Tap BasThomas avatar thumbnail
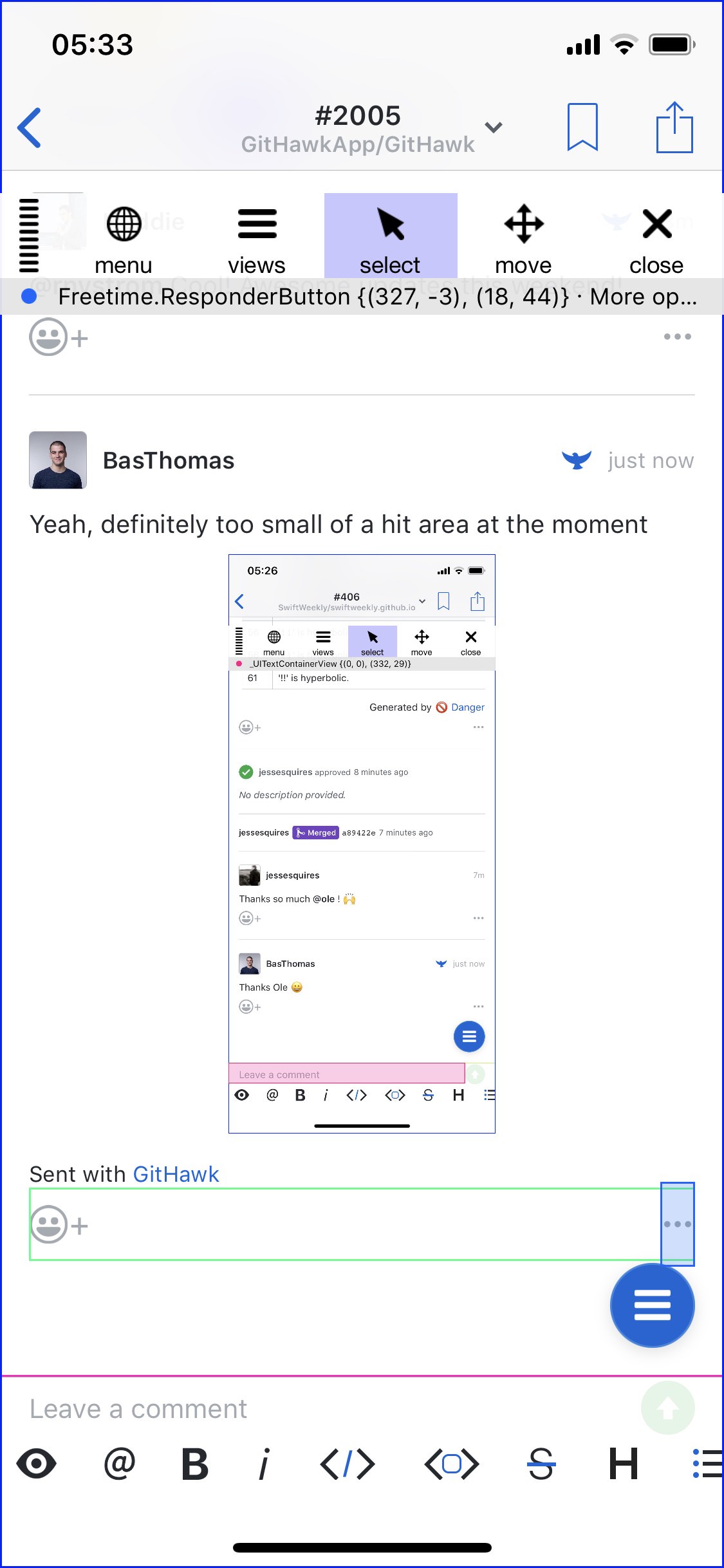Screen dimensions: 724x1568 [58, 460]
